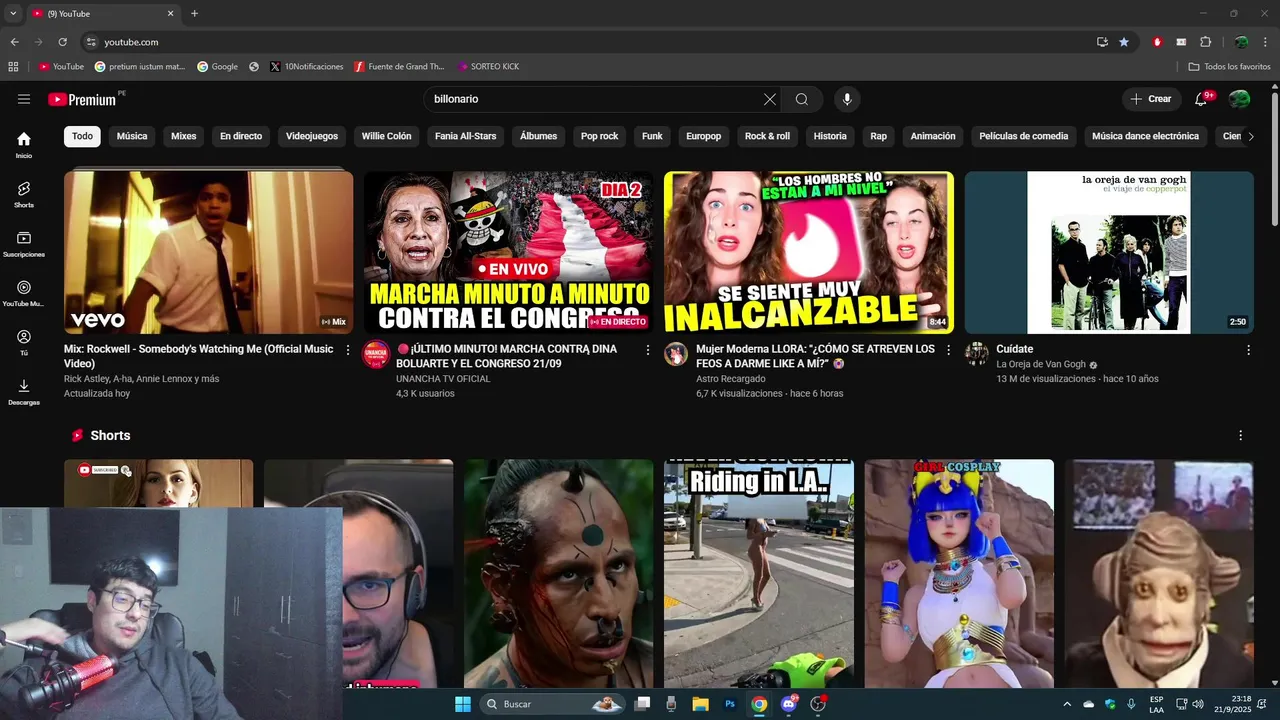Open SORTEO KICK bookmark

pos(488,67)
